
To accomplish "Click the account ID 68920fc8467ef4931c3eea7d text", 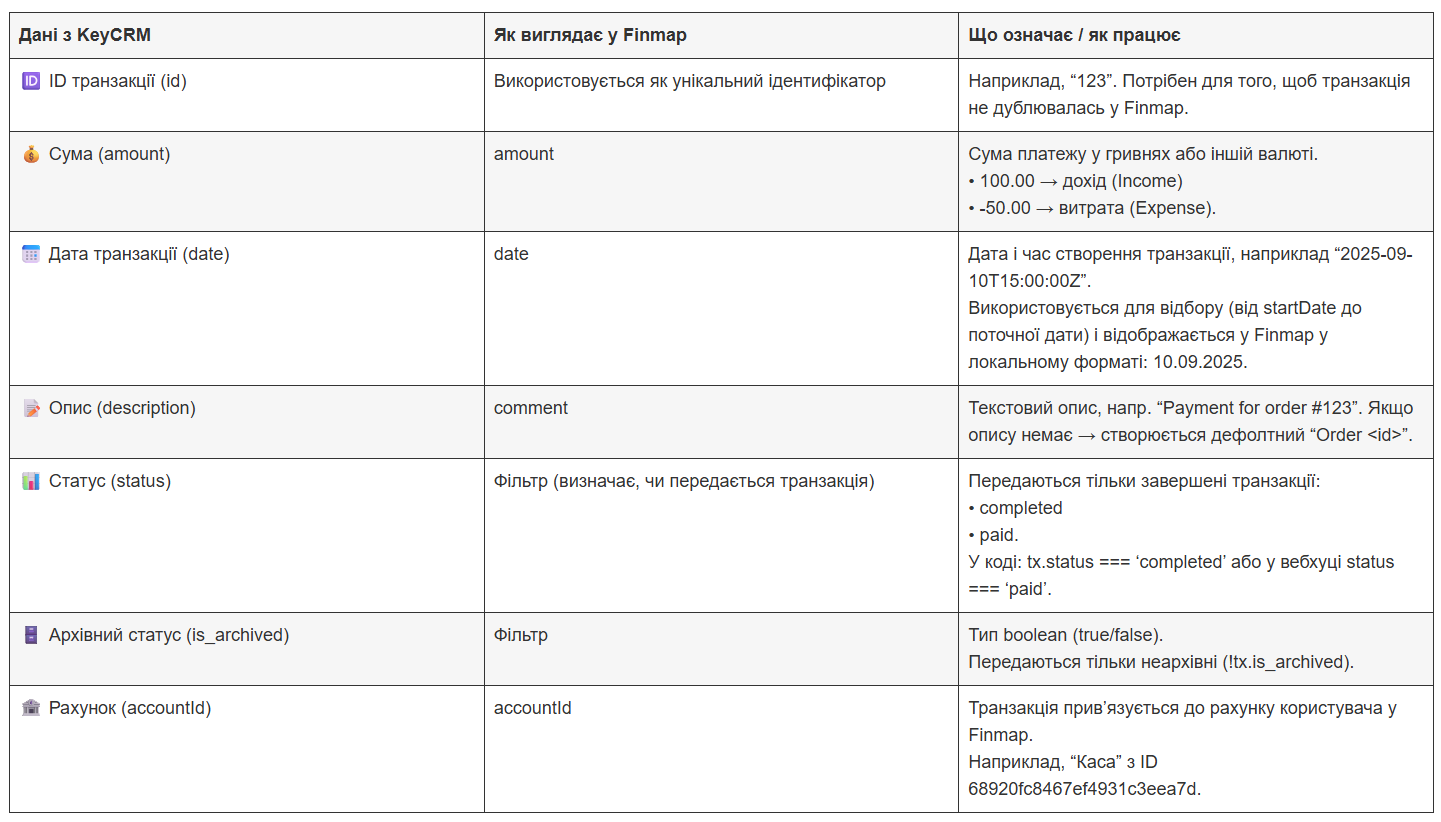I will [x=1084, y=789].
